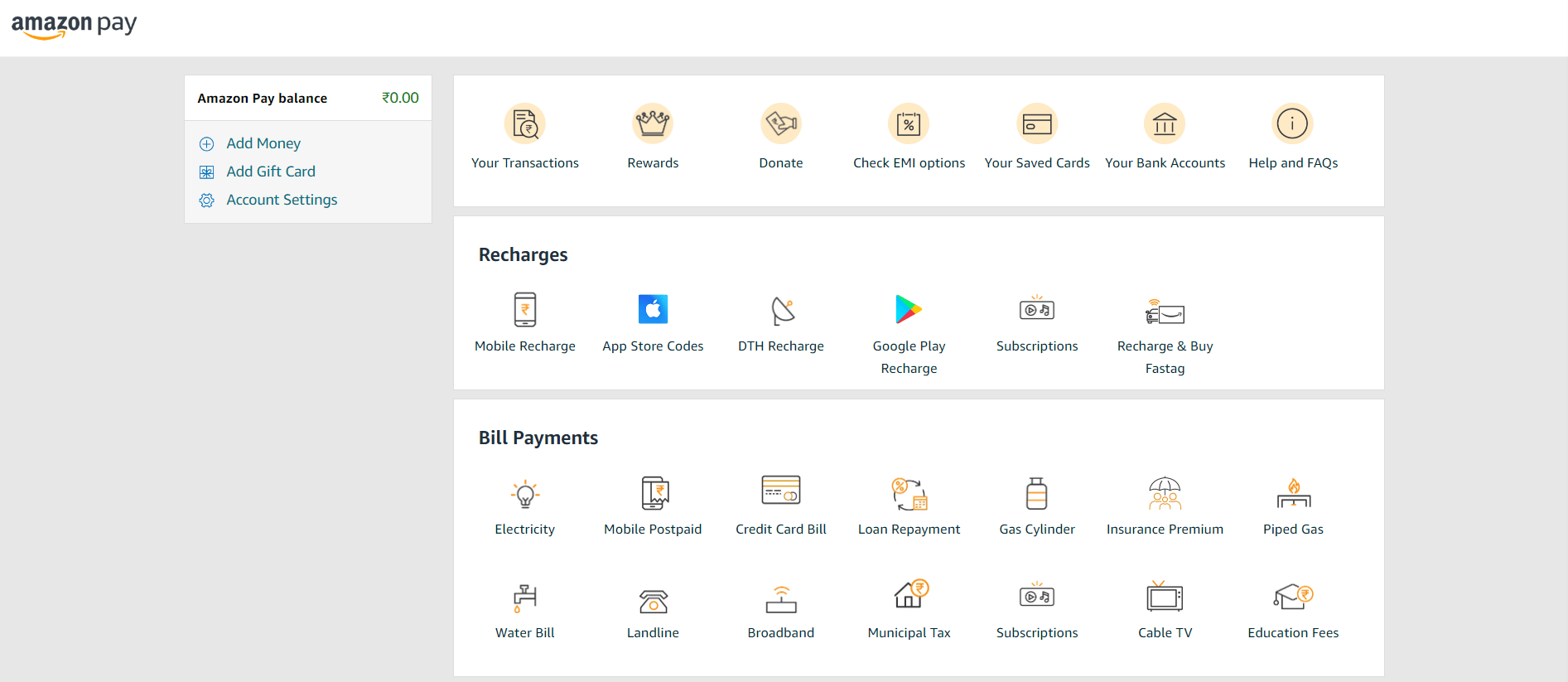Click the Add Money link
Screen dimensions: 1568x682
263,143
